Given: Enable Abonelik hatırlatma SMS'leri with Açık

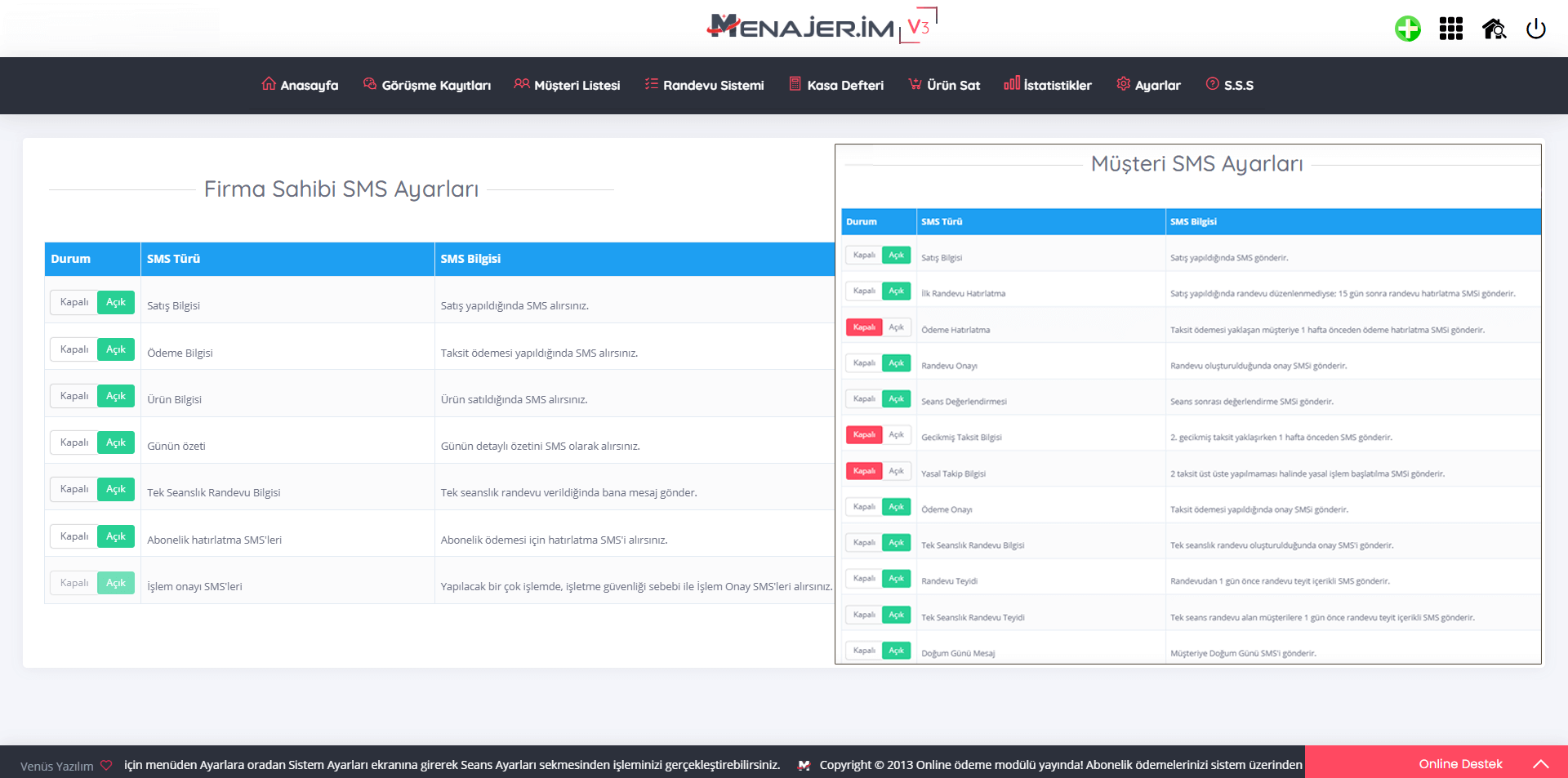Looking at the screenshot, I should pos(116,536).
